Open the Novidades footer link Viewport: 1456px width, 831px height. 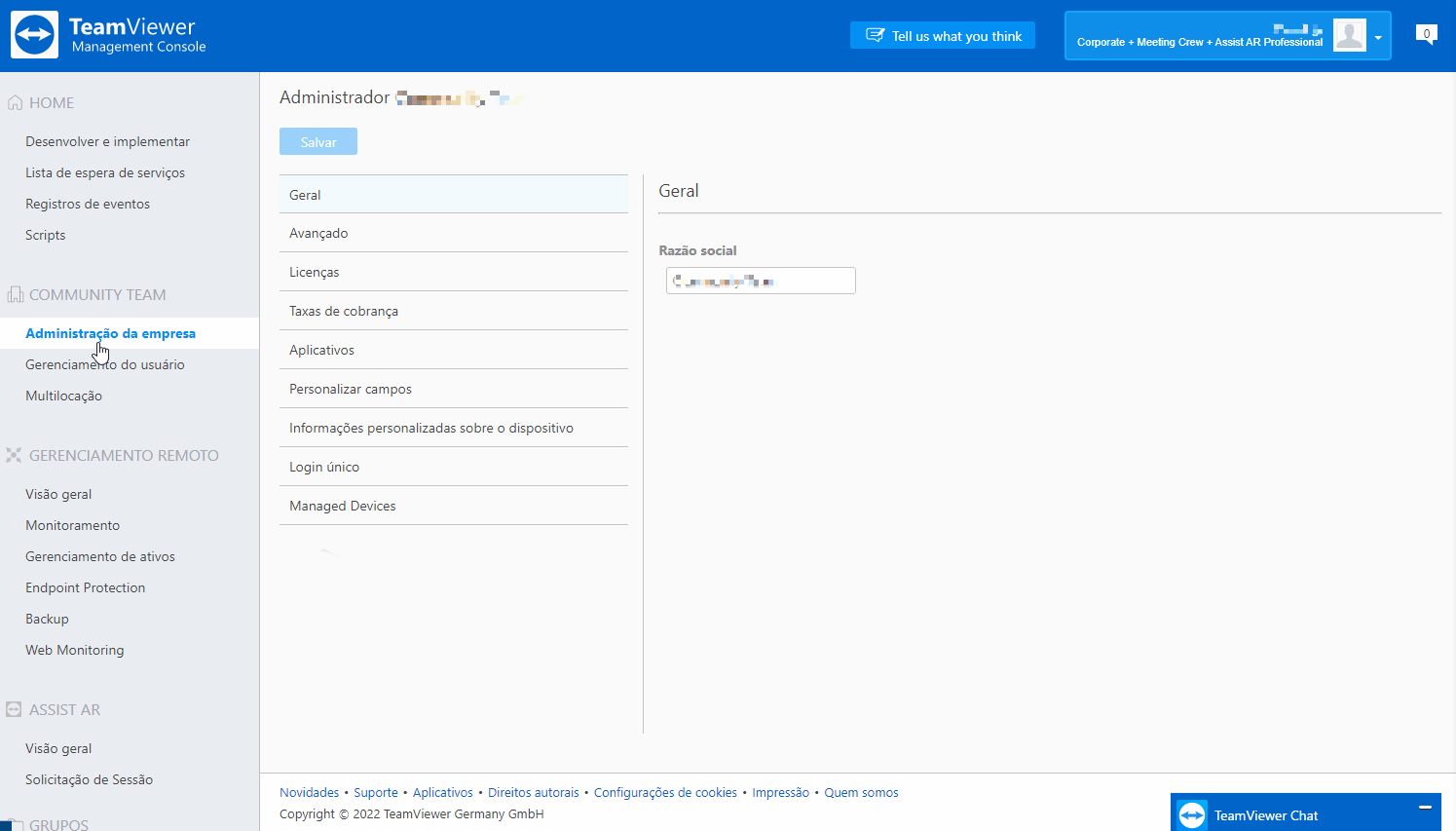[309, 792]
